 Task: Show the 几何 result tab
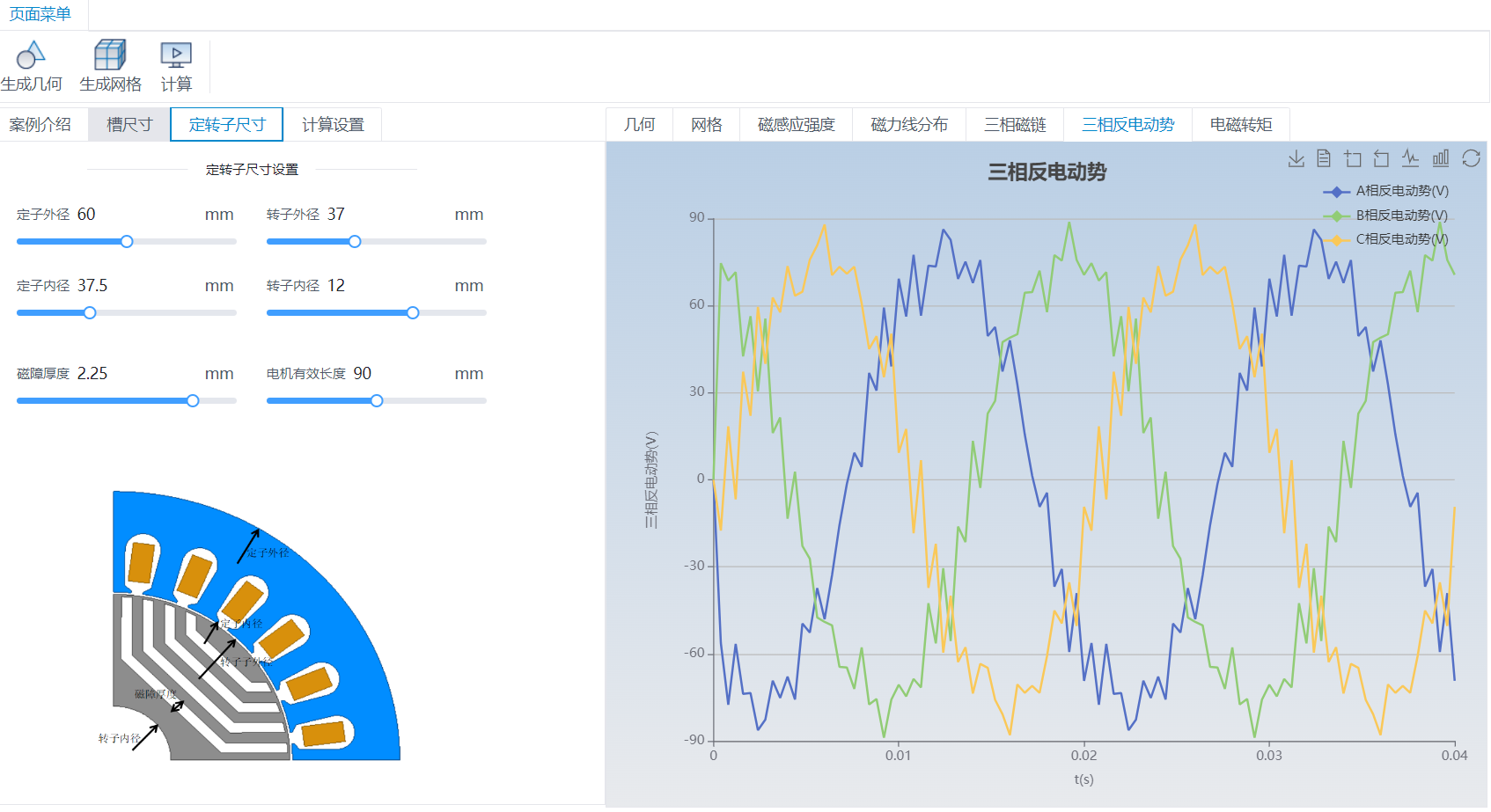(640, 125)
